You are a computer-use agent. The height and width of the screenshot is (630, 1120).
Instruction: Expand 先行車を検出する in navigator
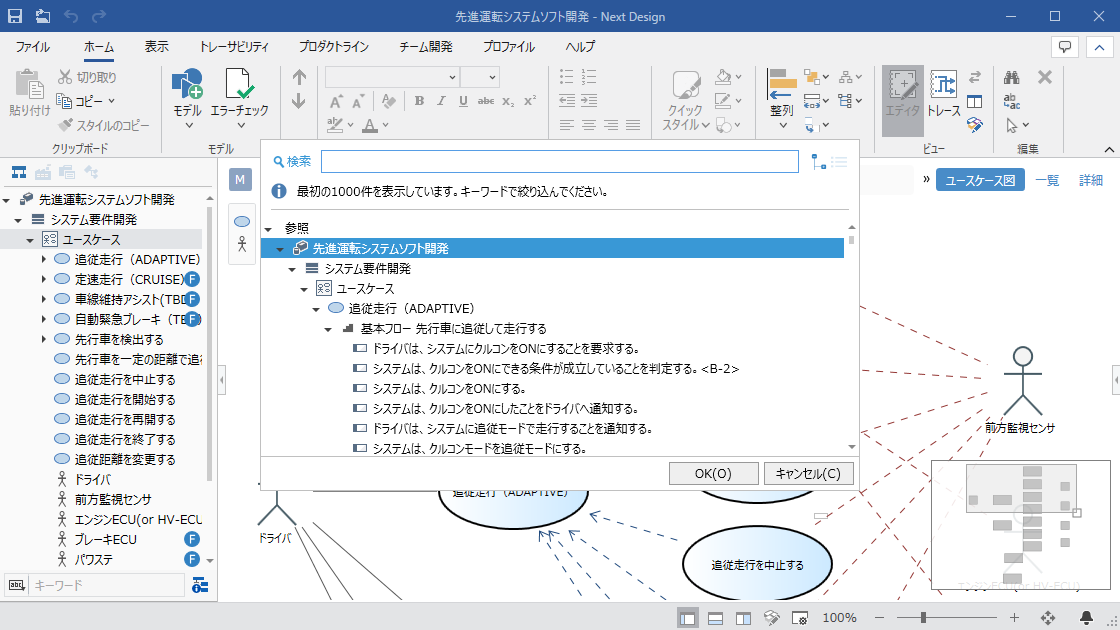(x=43, y=339)
